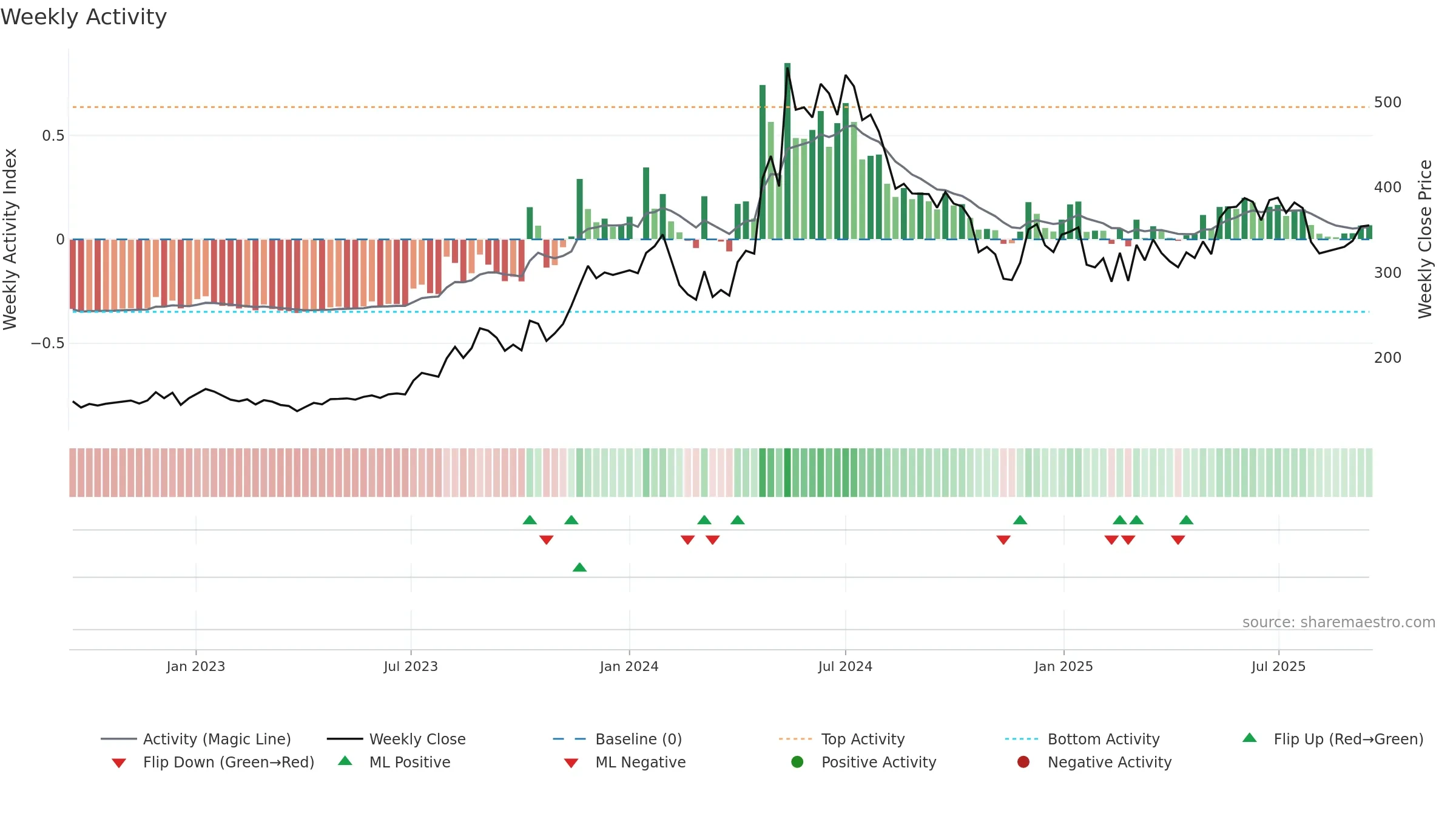This screenshot has width=1456, height=819.
Task: Click the Top Activity legend item
Action: click(x=842, y=739)
